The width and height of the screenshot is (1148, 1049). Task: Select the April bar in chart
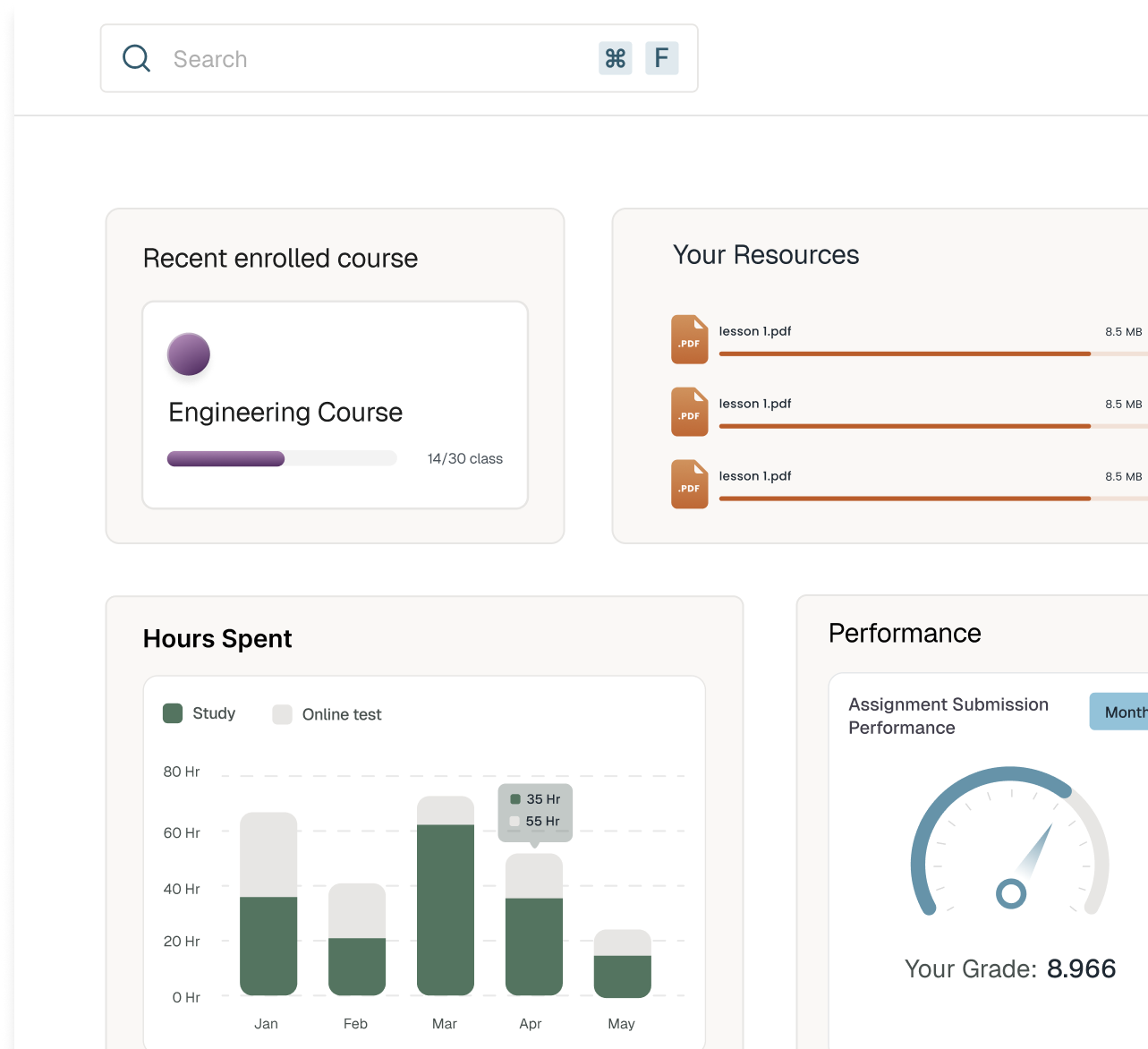(x=534, y=925)
